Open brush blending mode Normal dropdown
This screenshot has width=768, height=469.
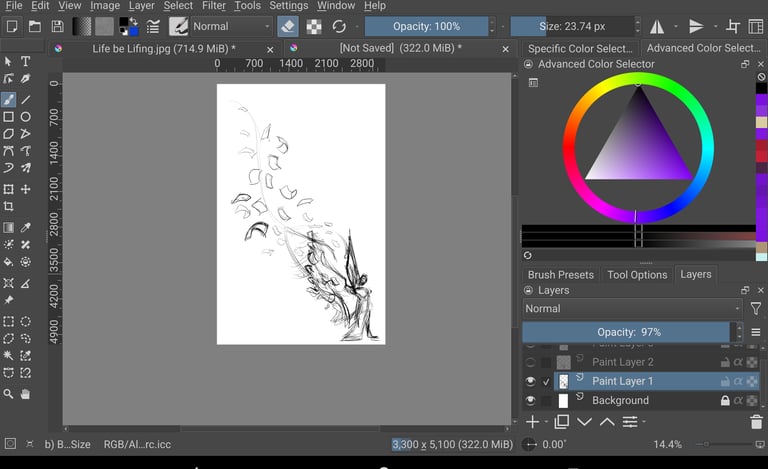pyautogui.click(x=231, y=26)
